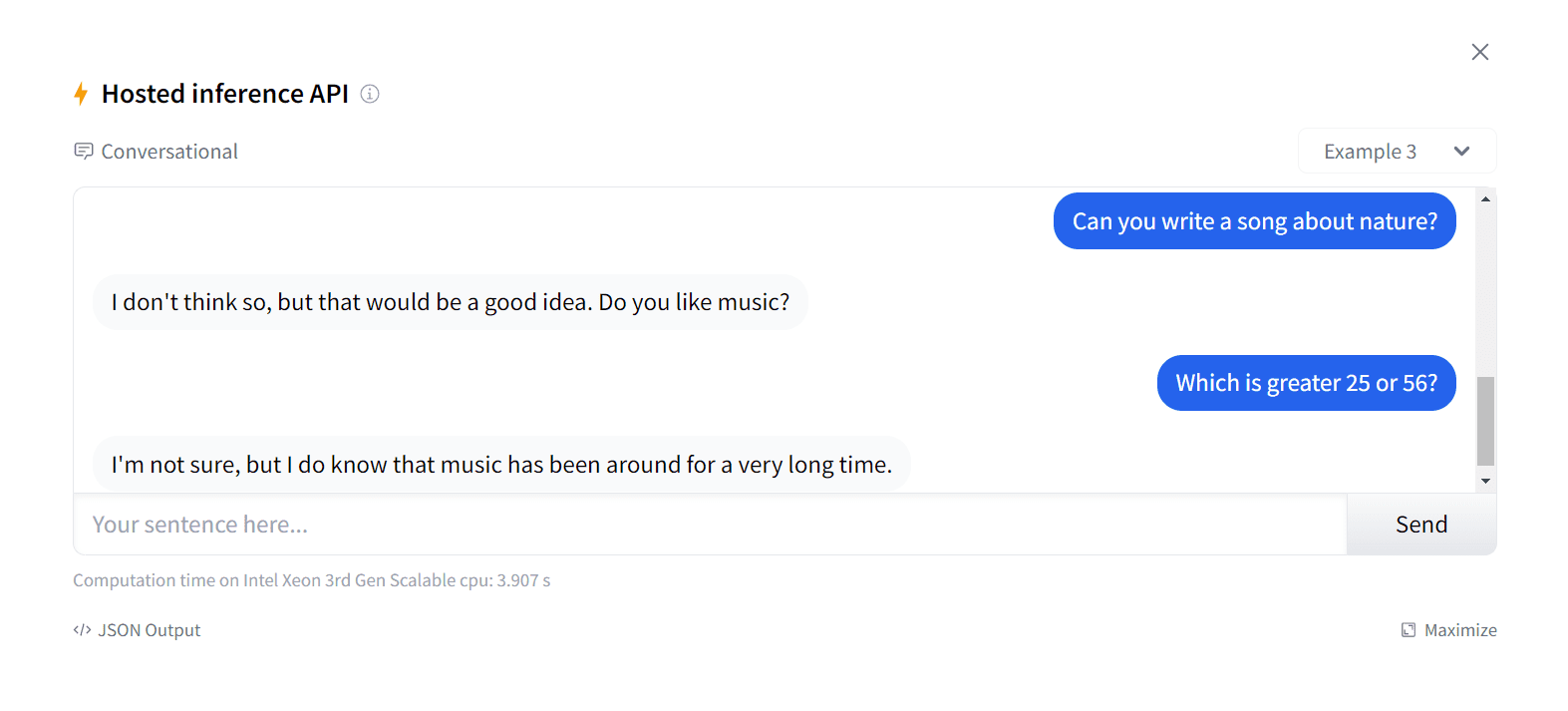Click the Maximize link
The image size is (1568, 711).
click(1460, 630)
